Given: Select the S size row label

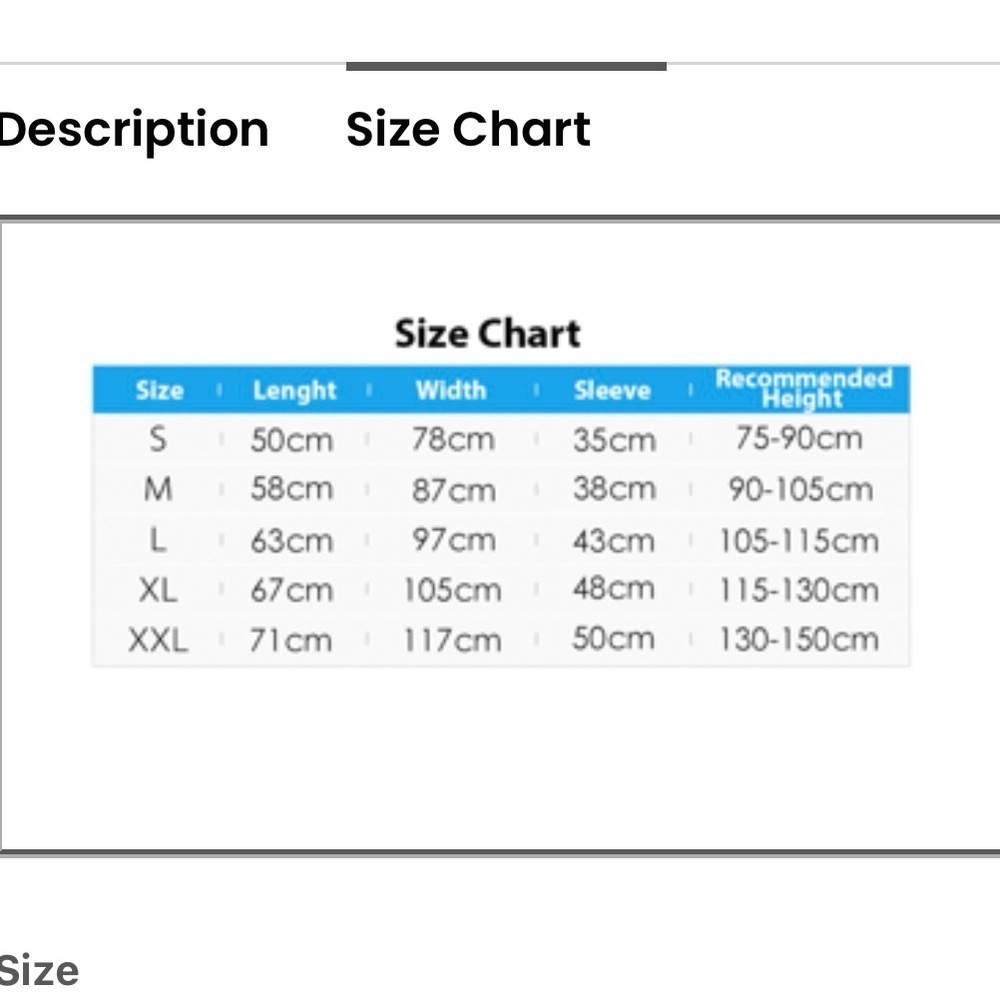Looking at the screenshot, I should pos(158,439).
